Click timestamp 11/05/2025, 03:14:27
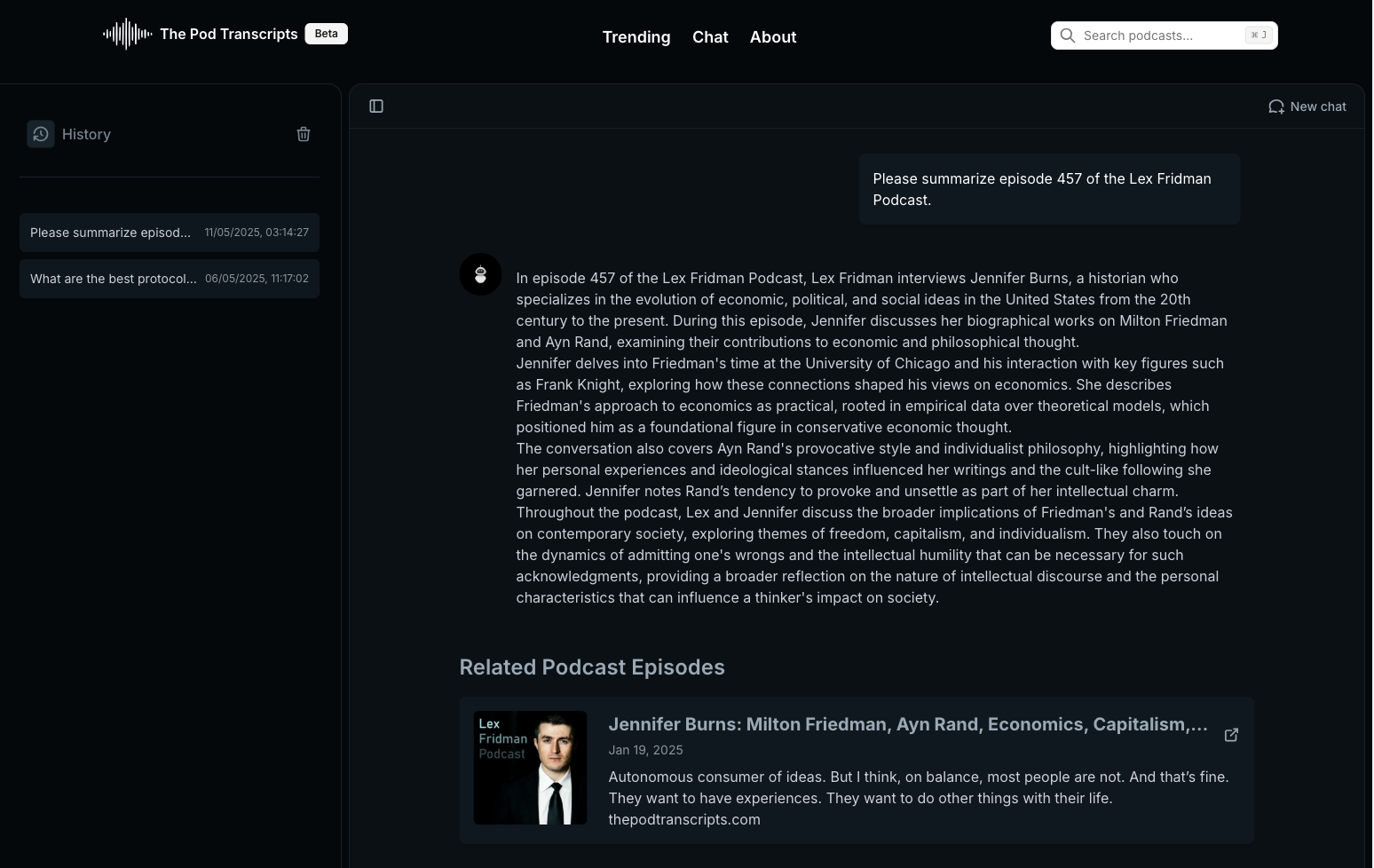 257,233
